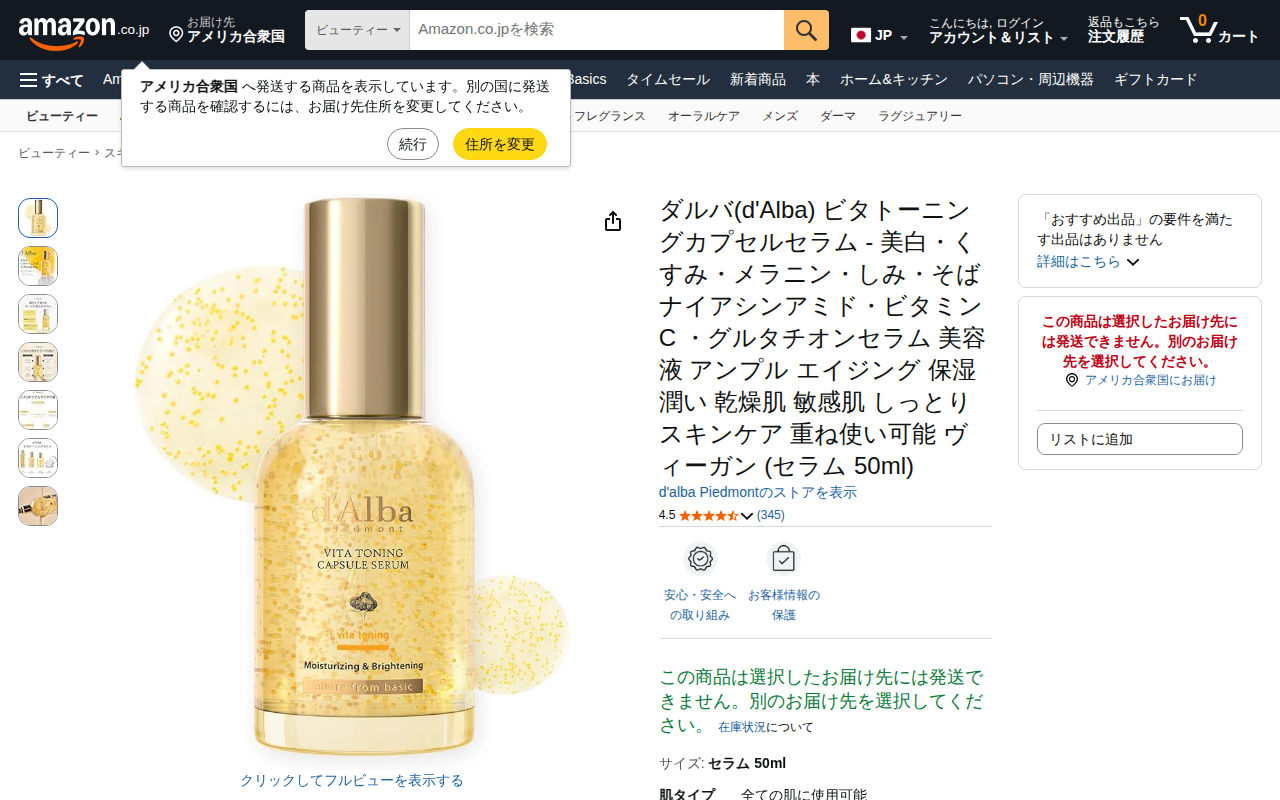The width and height of the screenshot is (1280, 800).
Task: Open the タイムセール nav item
Action: [668, 80]
